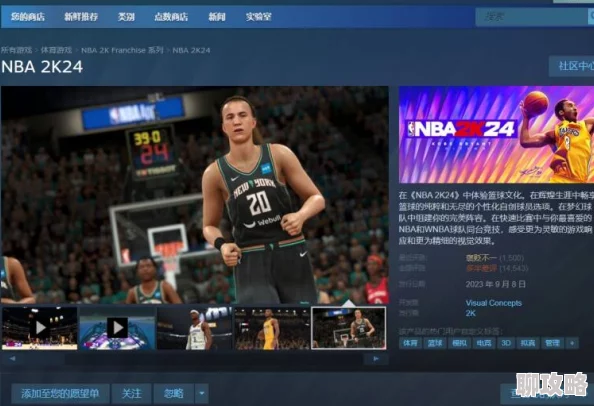594x406 pixels.
Task: Select the 体育 tag
Action: pos(410,343)
